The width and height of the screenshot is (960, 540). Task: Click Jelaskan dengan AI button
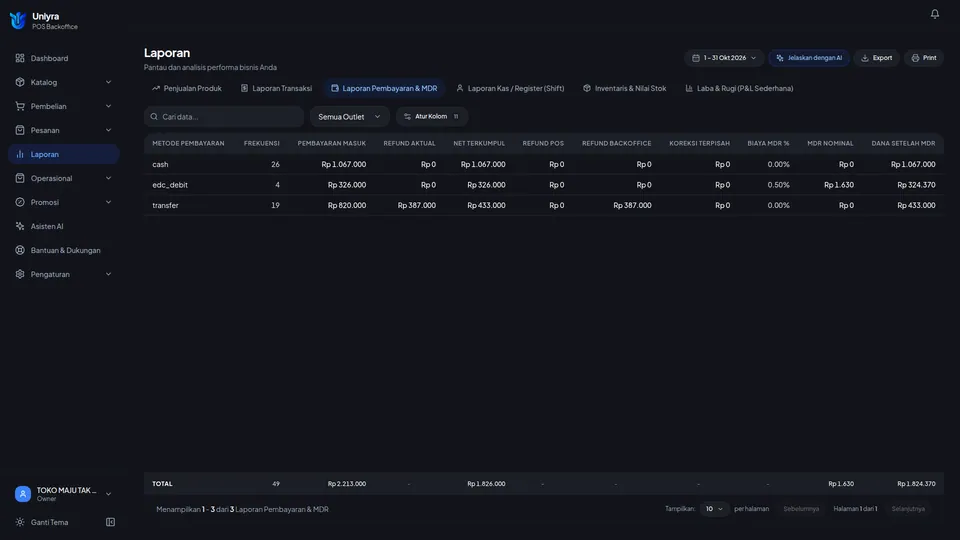809,58
